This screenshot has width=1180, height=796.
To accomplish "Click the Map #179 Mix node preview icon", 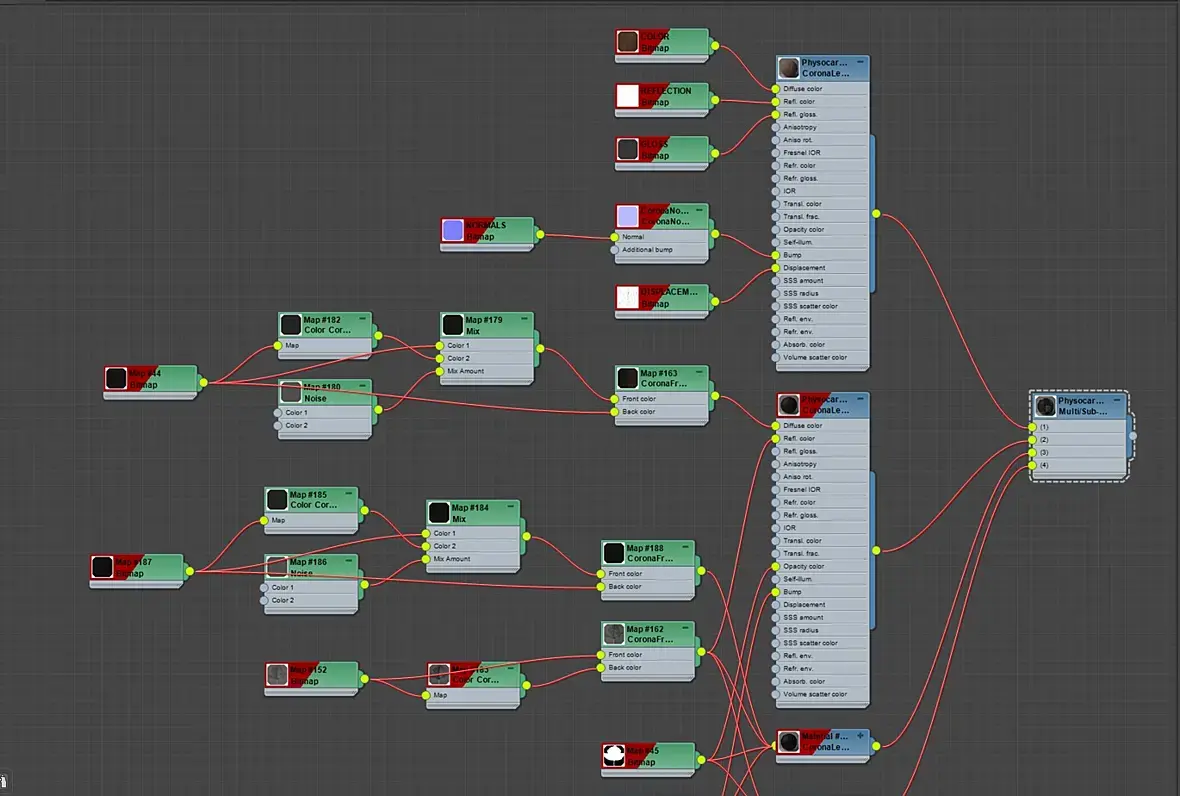I will tap(453, 324).
